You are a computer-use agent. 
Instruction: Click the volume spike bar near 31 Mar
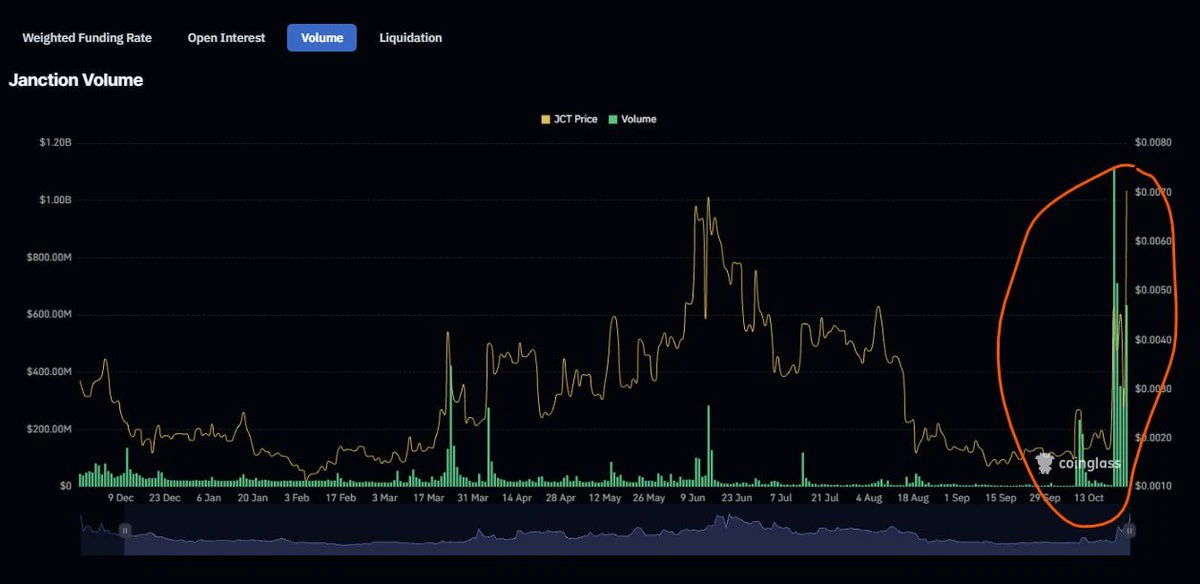450,426
